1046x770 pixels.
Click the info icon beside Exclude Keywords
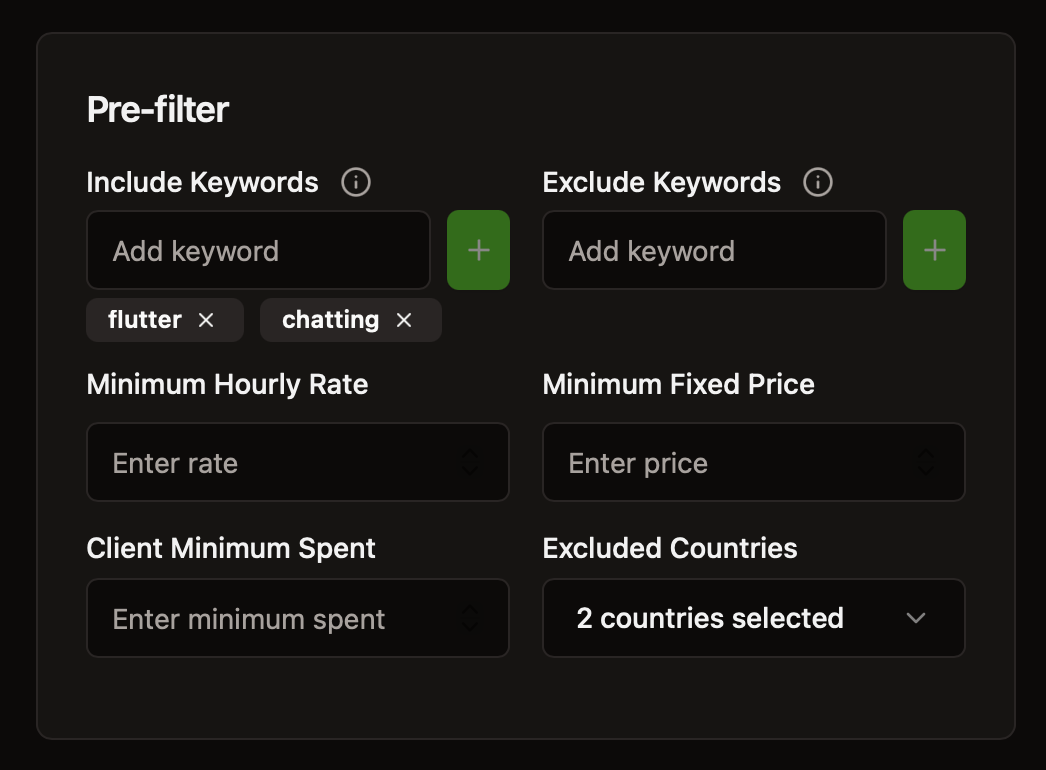coord(818,183)
